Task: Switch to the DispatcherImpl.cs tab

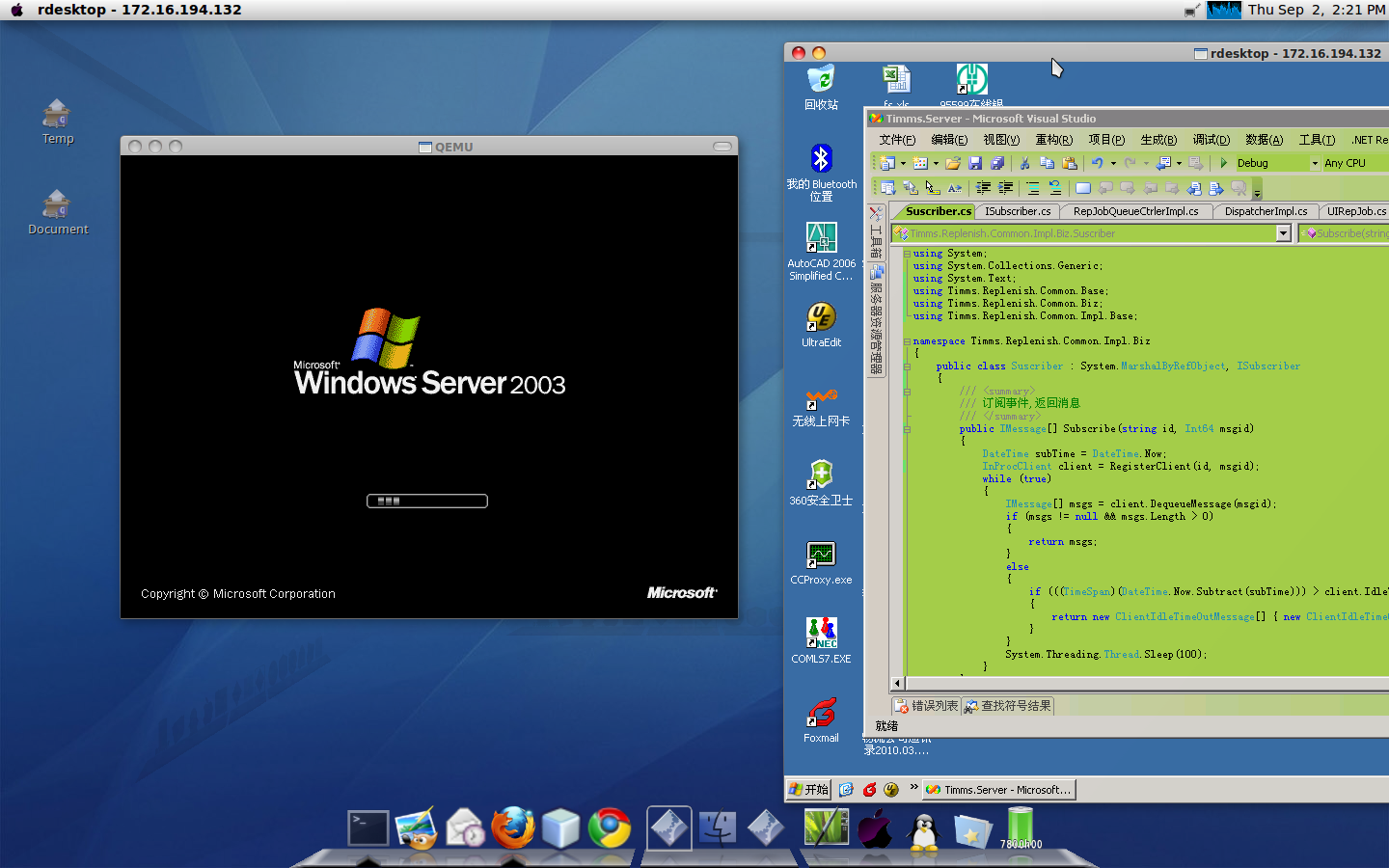Action: tap(1266, 211)
